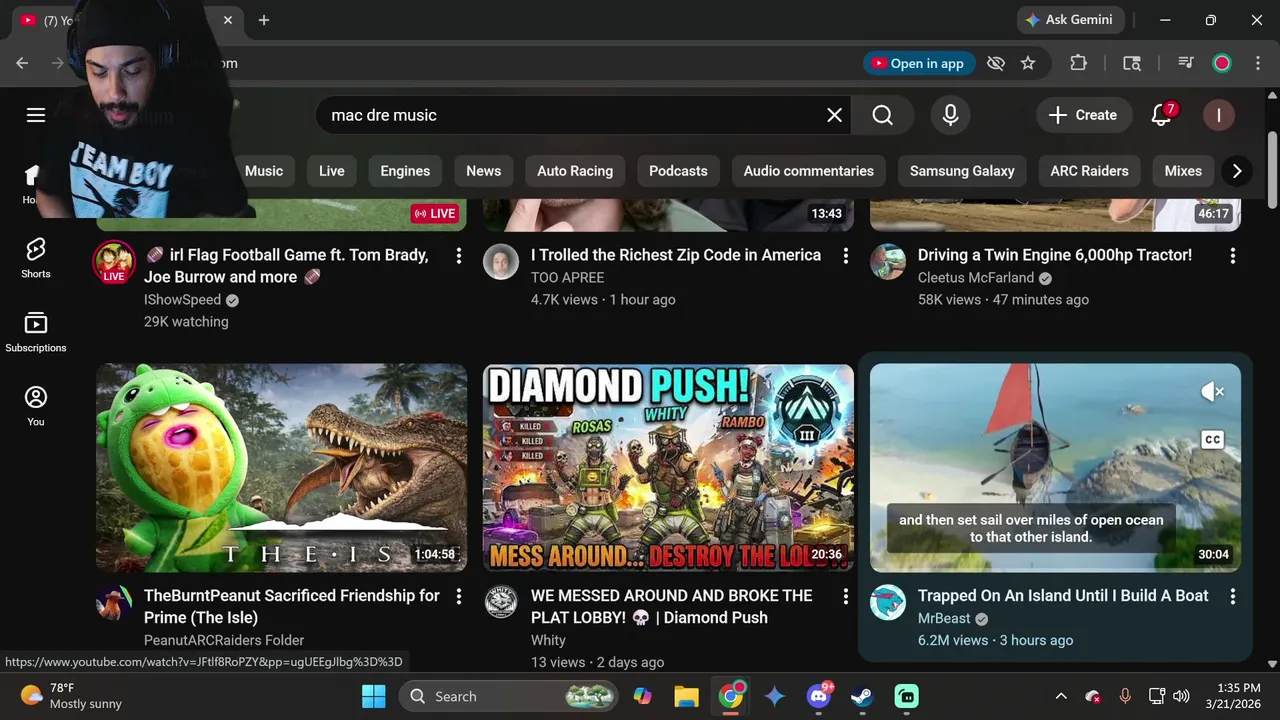Image resolution: width=1280 pixels, height=720 pixels.
Task: Select the Samsung Galaxy chip
Action: [962, 171]
